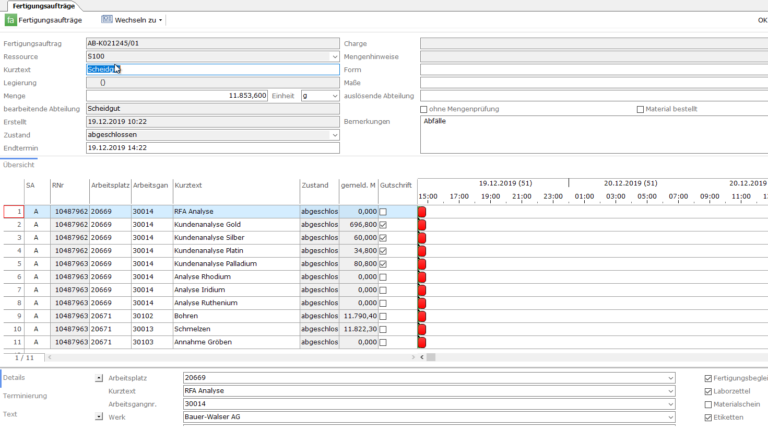
Task: Open the Ressource dropdown showing S100
Action: click(x=334, y=57)
